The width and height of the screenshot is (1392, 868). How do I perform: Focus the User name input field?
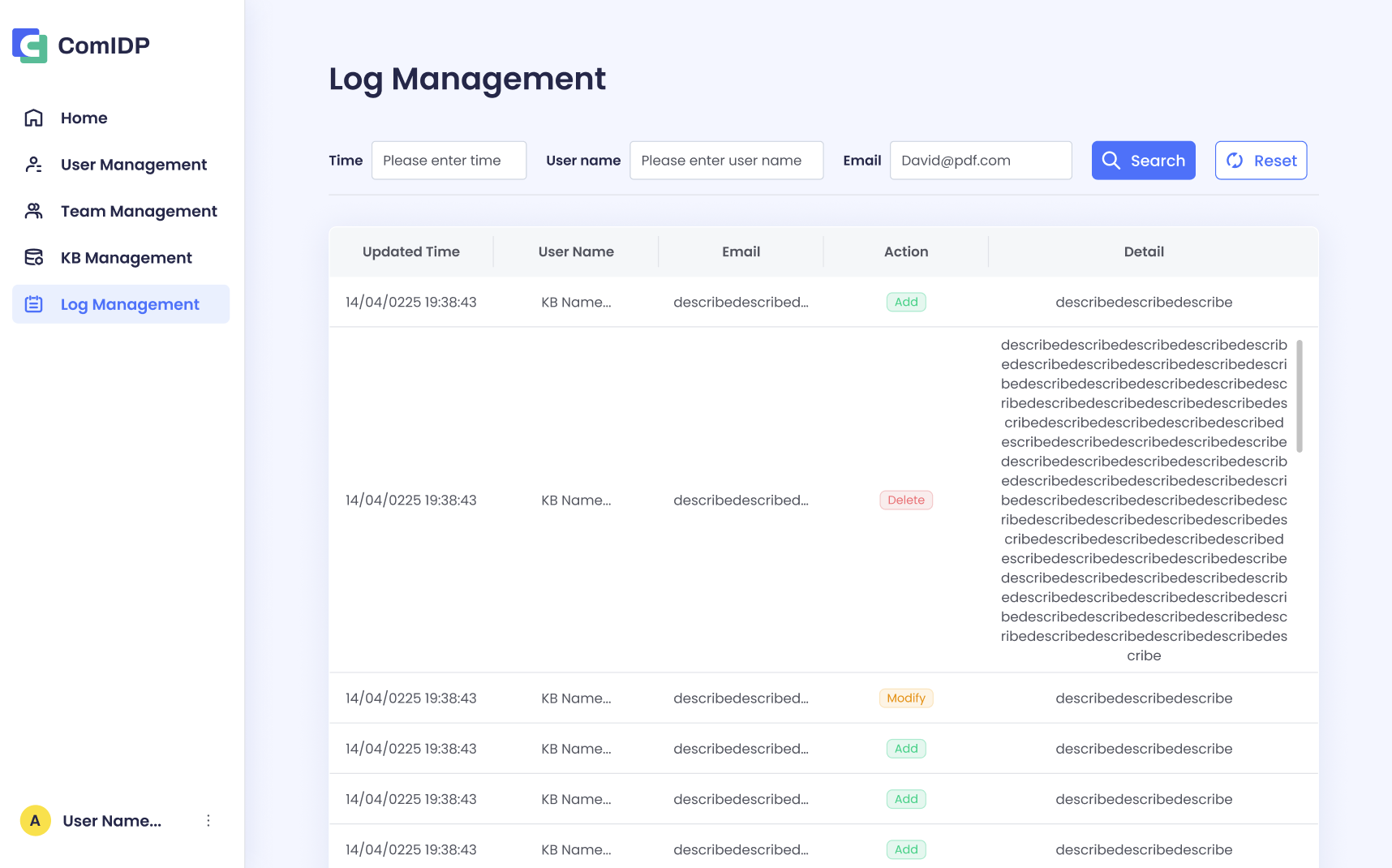tap(726, 161)
